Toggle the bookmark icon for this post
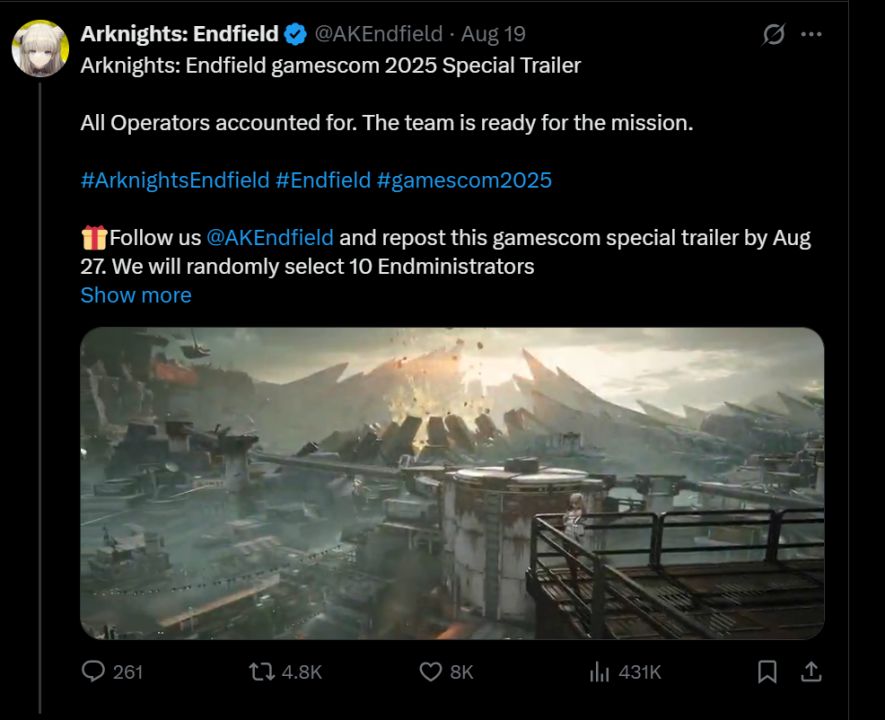Image resolution: width=885 pixels, height=720 pixels. coord(767,672)
